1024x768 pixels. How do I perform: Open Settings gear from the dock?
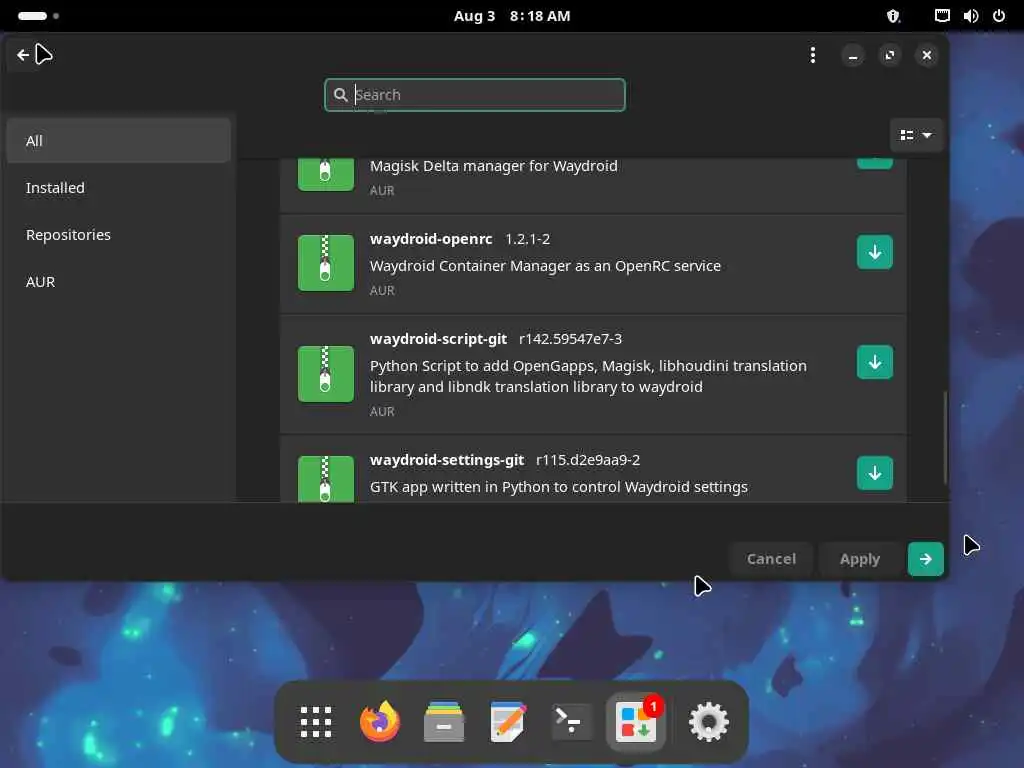click(x=709, y=722)
